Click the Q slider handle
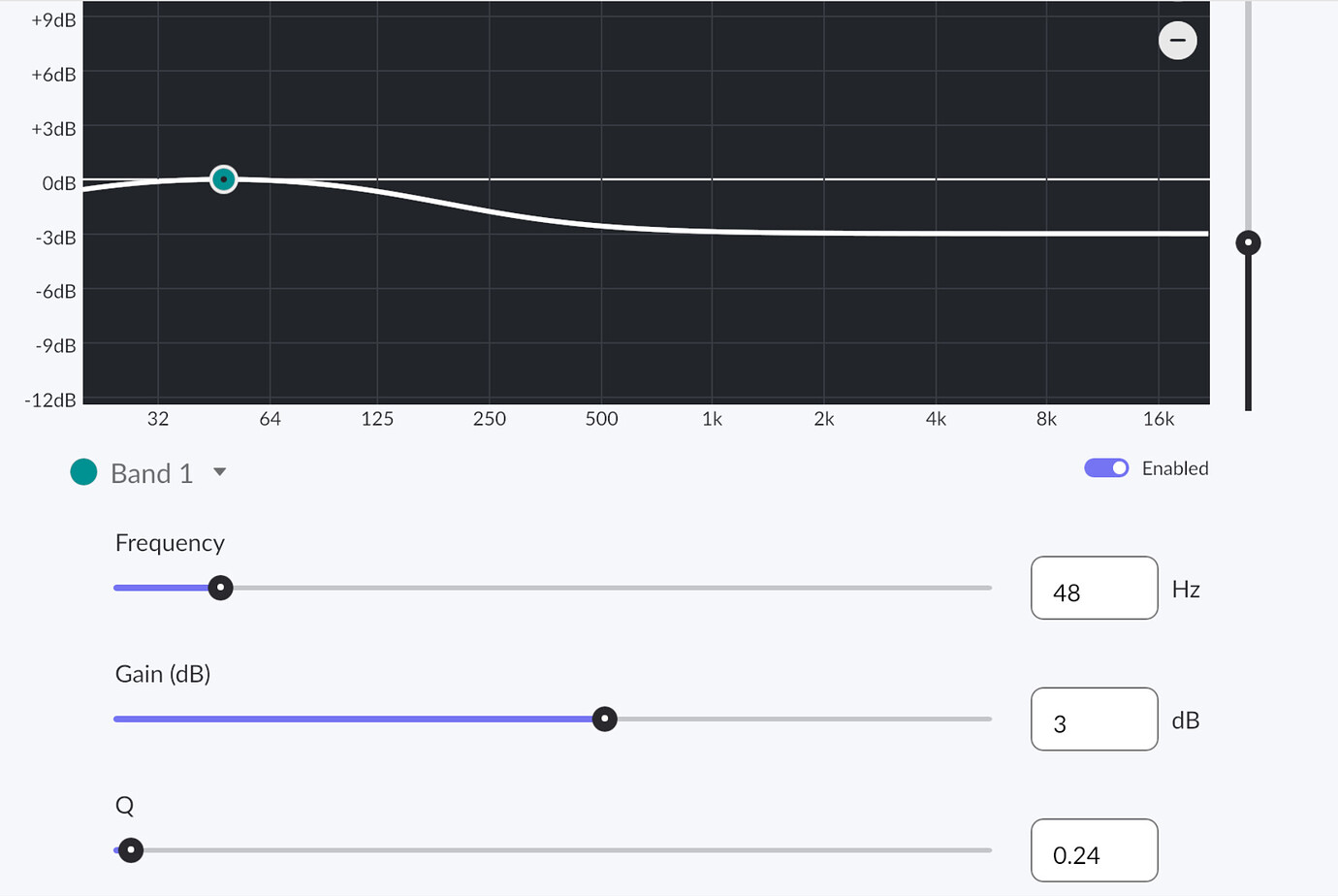The height and width of the screenshot is (896, 1338). click(129, 849)
